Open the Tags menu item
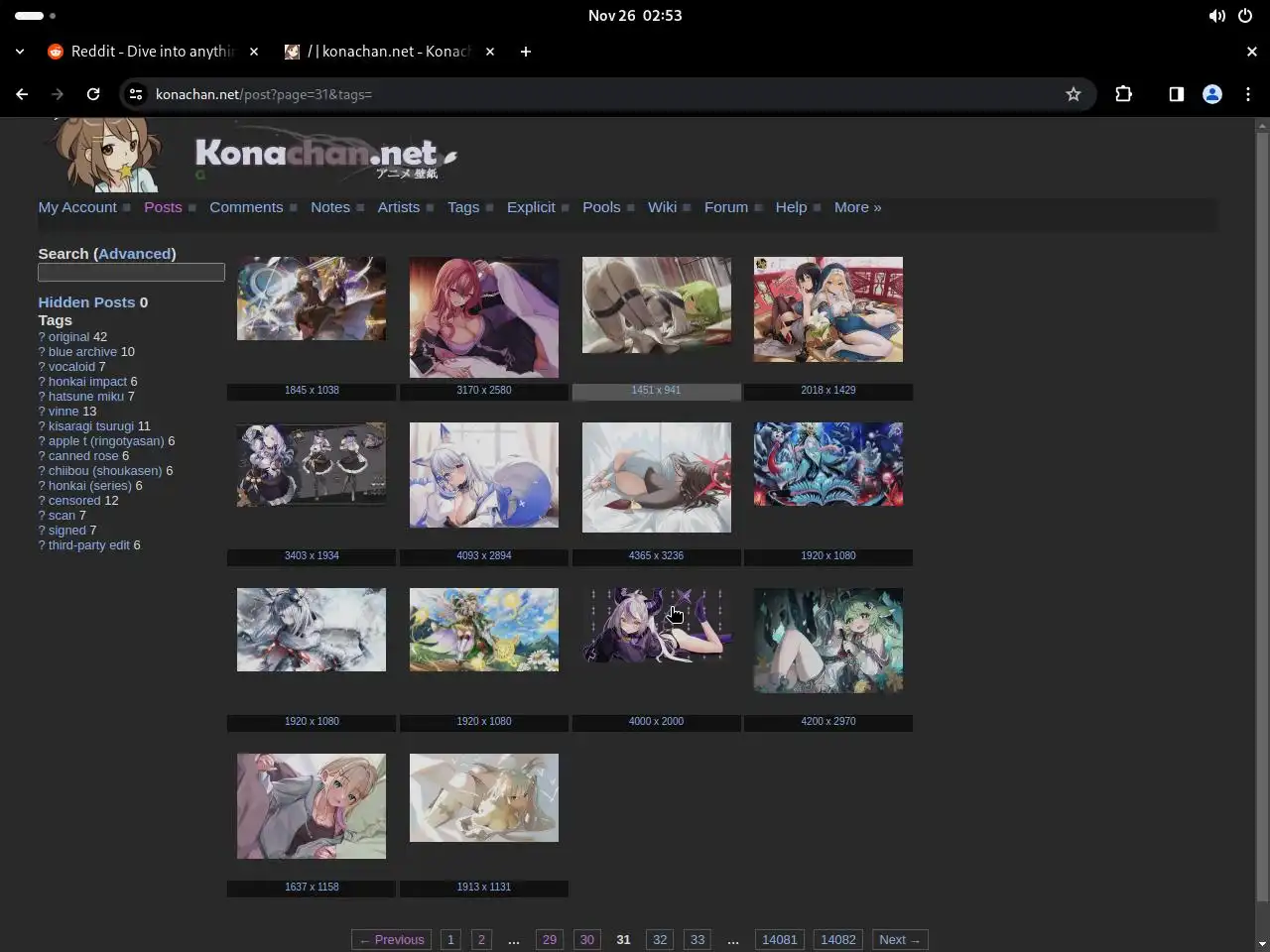1270x952 pixels. (x=463, y=207)
